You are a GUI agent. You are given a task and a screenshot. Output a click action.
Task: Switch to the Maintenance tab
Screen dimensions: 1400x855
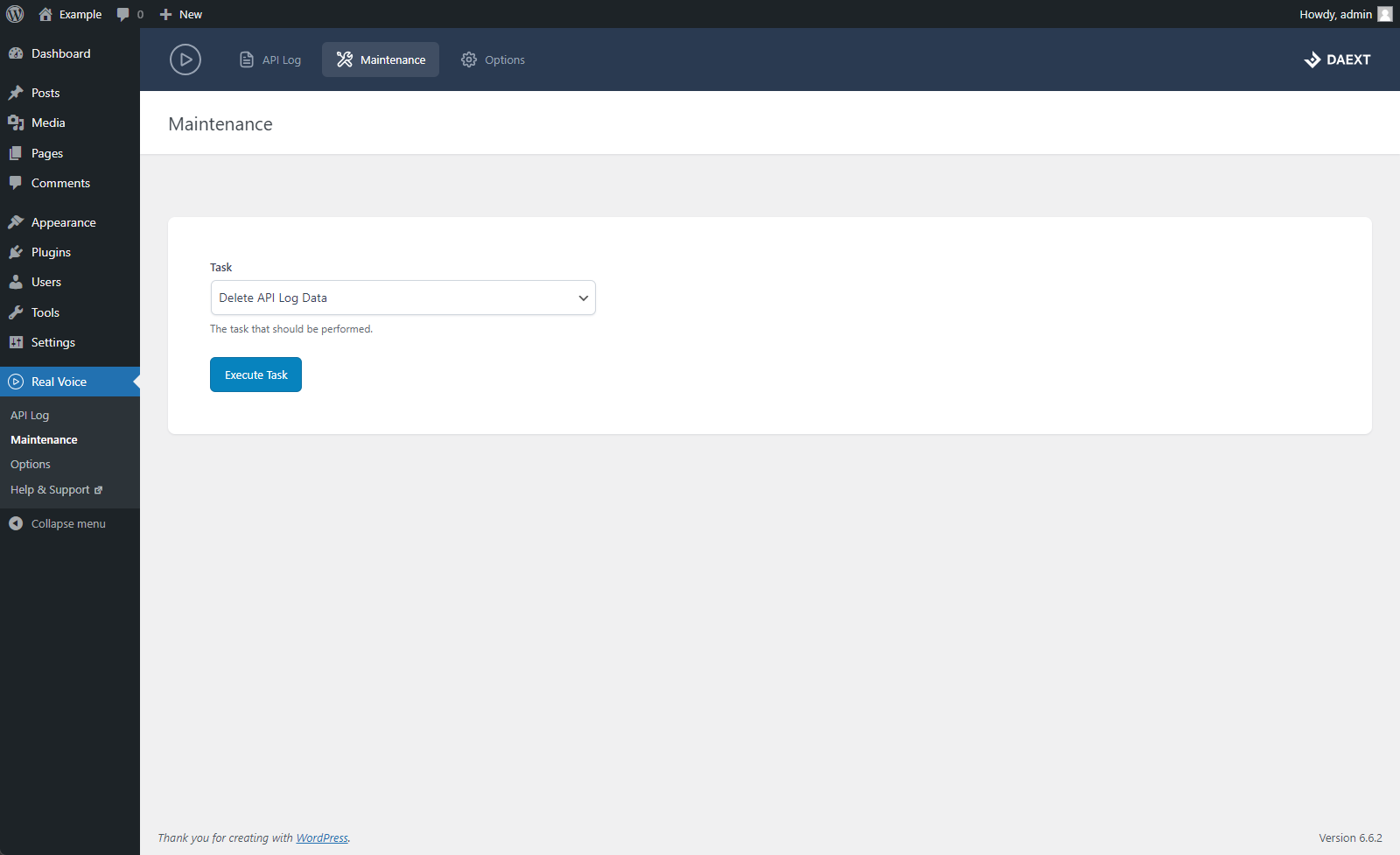(x=381, y=60)
